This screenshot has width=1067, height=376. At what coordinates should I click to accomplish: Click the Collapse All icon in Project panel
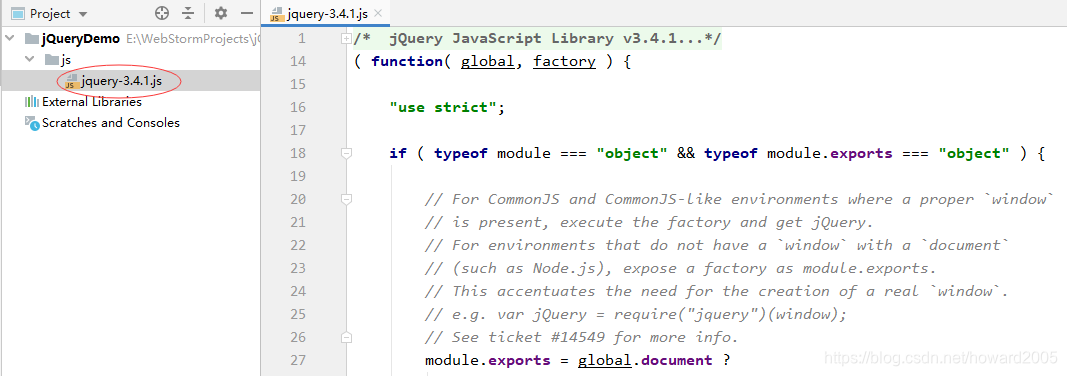pyautogui.click(x=188, y=13)
